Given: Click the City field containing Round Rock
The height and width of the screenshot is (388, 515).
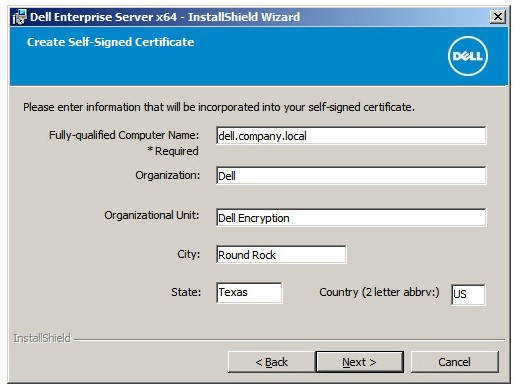Looking at the screenshot, I should [281, 255].
